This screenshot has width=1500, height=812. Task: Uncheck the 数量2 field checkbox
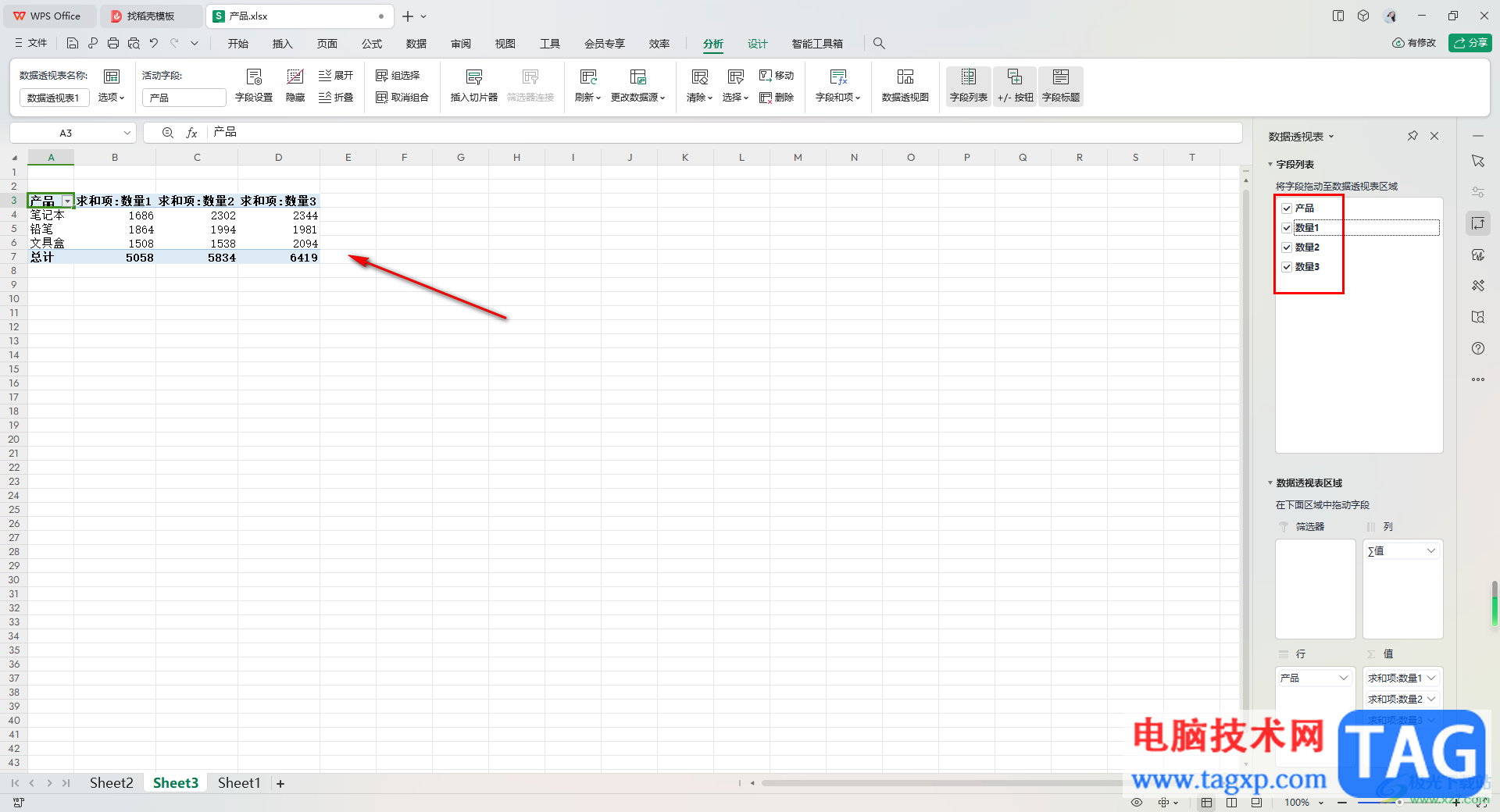tap(1287, 248)
